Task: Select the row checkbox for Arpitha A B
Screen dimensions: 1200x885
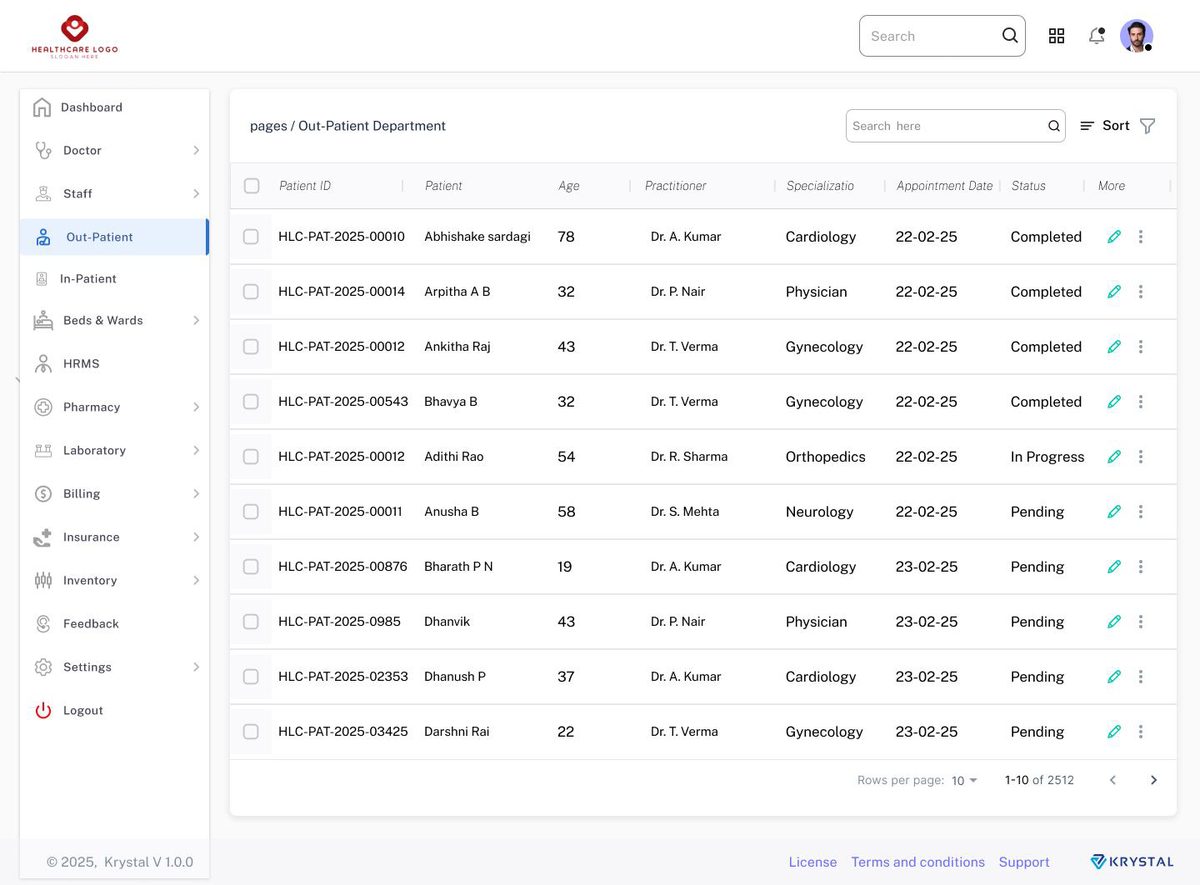Action: coord(251,292)
